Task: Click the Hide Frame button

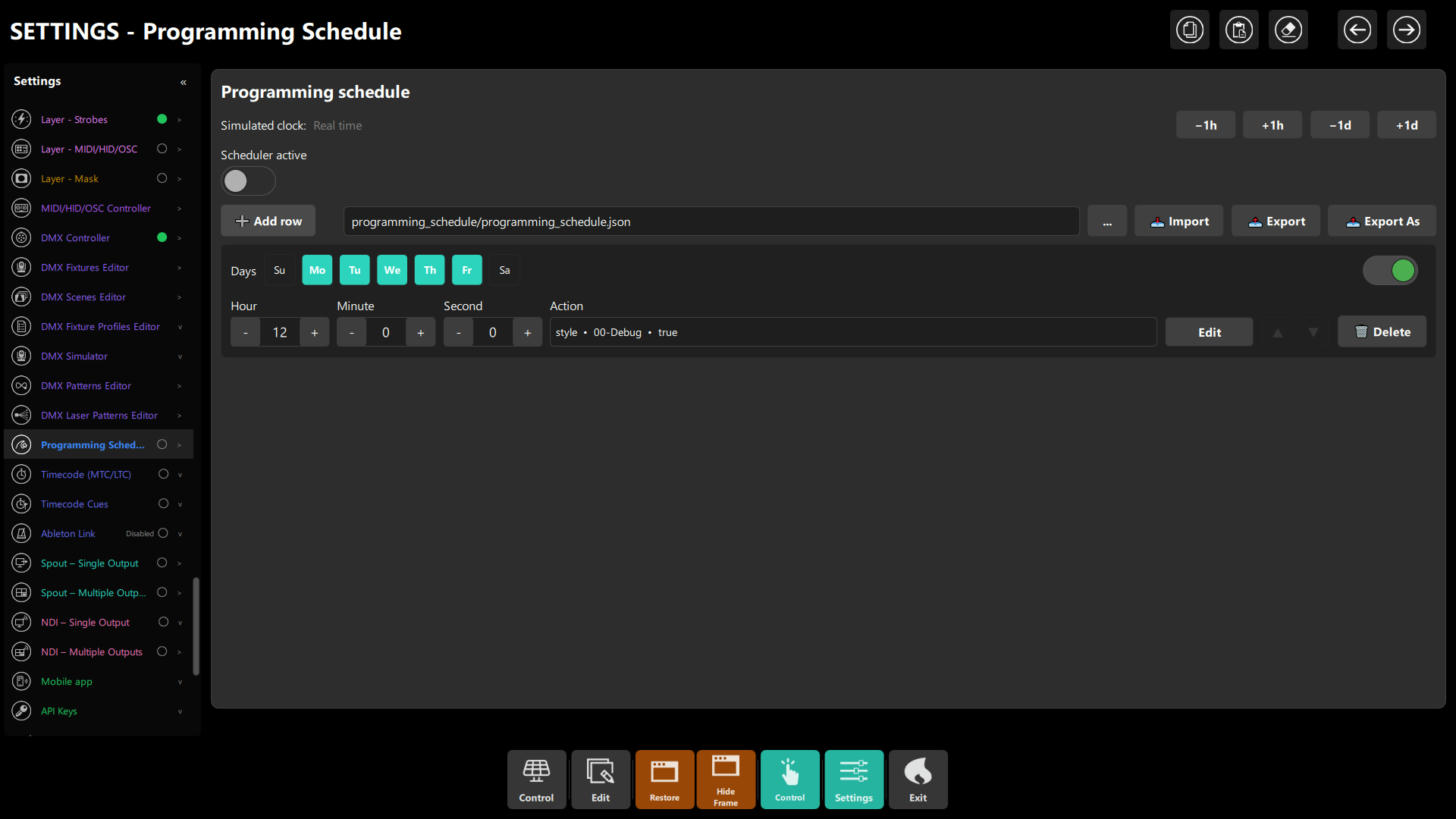Action: [x=726, y=780]
